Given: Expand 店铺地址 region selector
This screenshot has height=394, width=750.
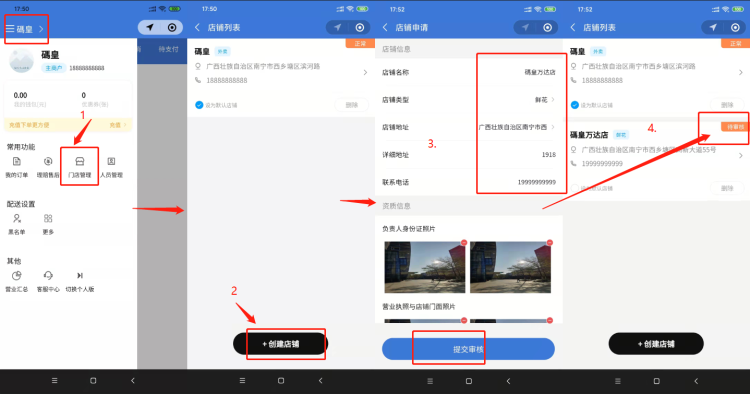Looking at the screenshot, I should pyautogui.click(x=517, y=127).
